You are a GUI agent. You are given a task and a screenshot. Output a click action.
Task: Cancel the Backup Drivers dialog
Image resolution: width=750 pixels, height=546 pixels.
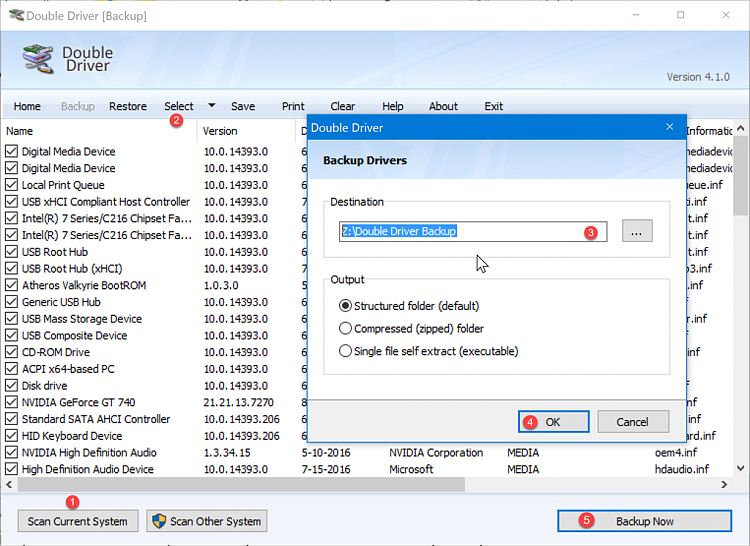pos(632,422)
